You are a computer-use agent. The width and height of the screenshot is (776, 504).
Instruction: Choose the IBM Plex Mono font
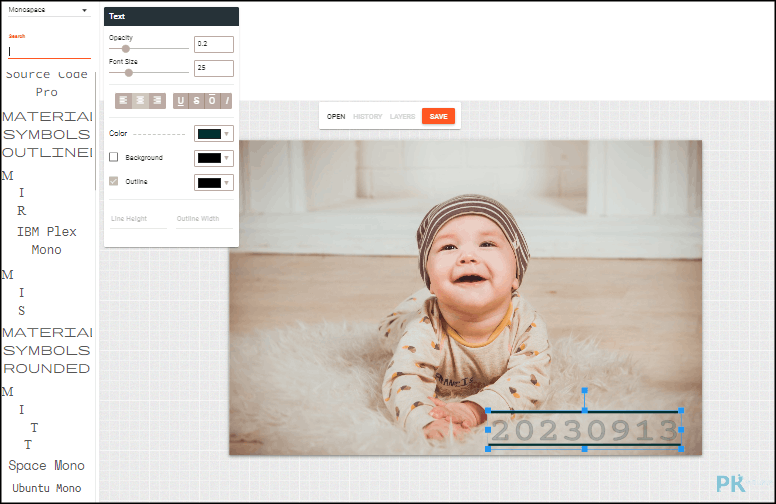click(x=47, y=241)
